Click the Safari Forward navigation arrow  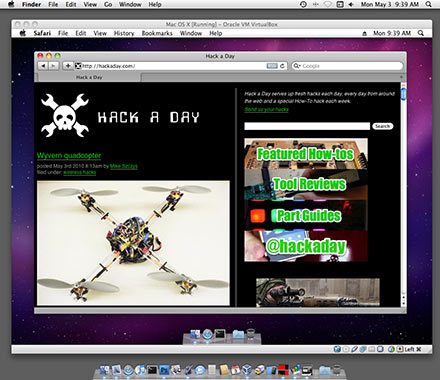pos(53,66)
